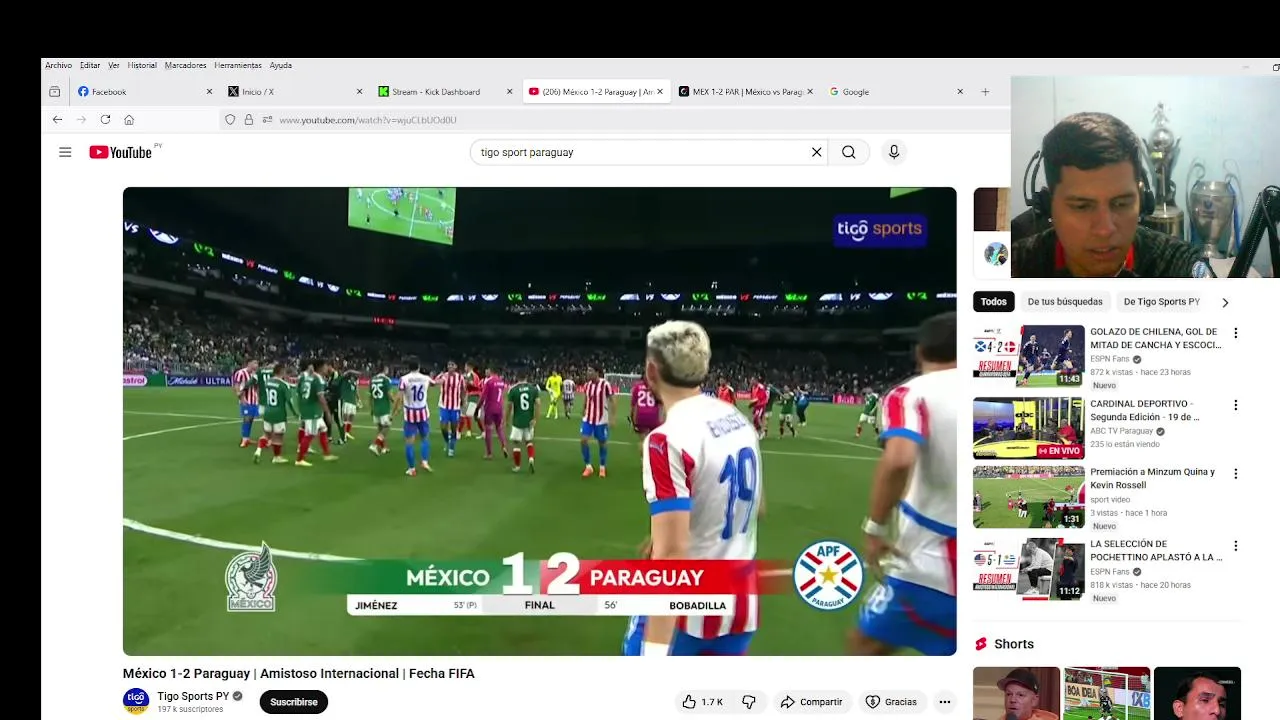Close the Stream - Kick Dashboard tab
1280x720 pixels.
point(509,92)
